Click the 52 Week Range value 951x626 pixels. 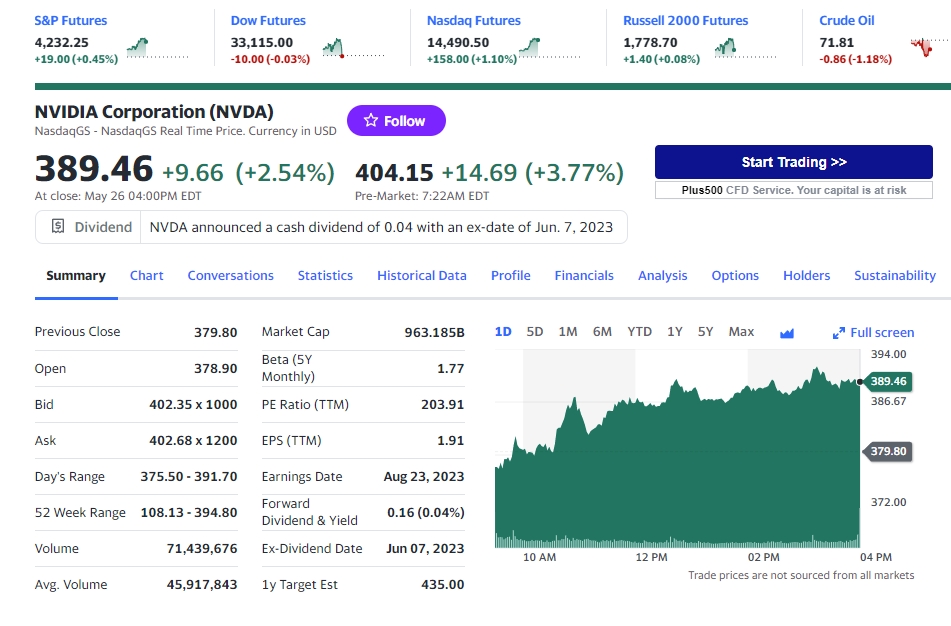[x=189, y=513]
